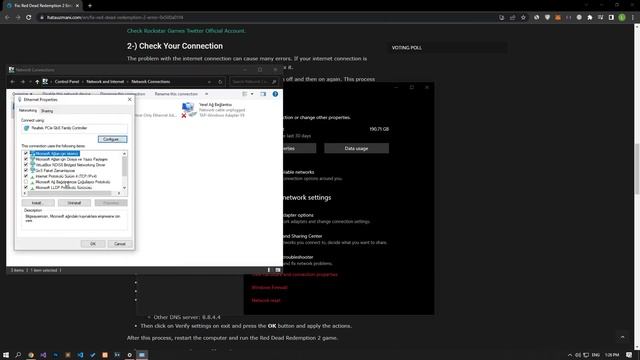
Task: Uncheck VirtualBox NDIS6 Bridged Networking checkbox
Action: coord(26,165)
